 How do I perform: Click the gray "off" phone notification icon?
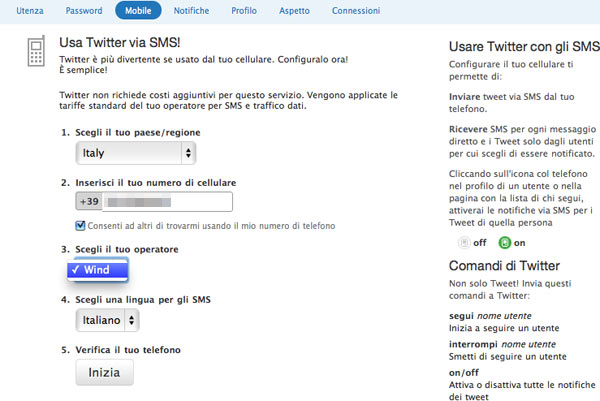[x=464, y=242]
